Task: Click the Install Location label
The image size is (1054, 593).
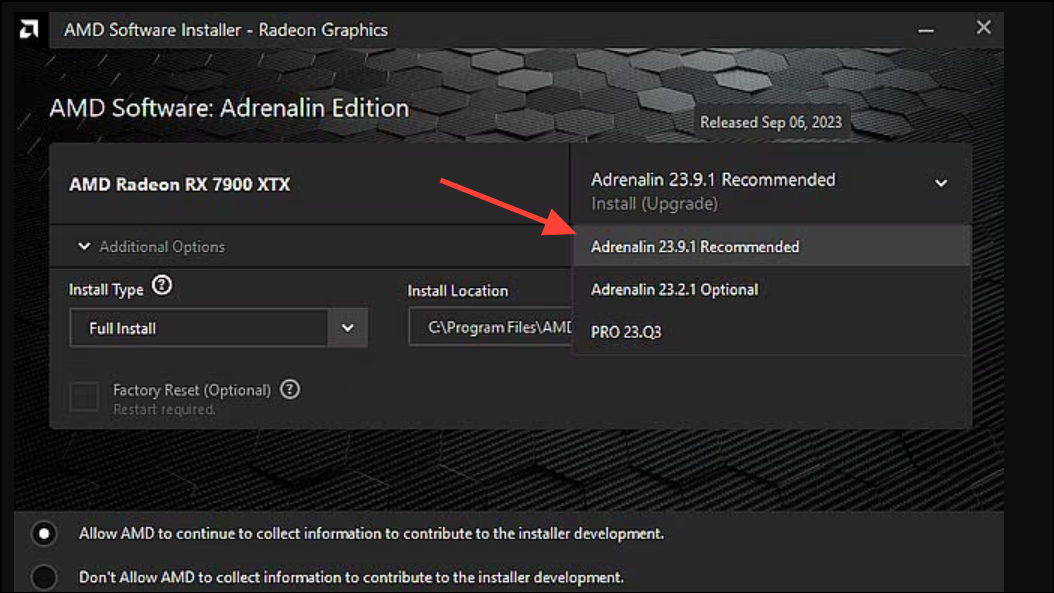Action: pyautogui.click(x=458, y=291)
